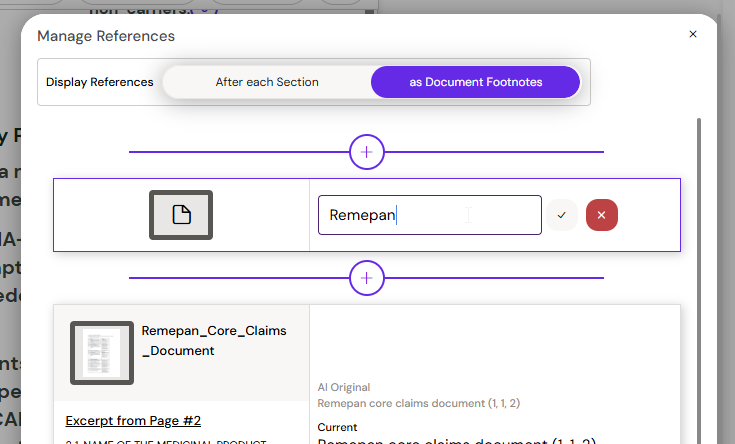Confirm the edit with the checkmark button
This screenshot has height=444, width=735.
click(x=562, y=215)
